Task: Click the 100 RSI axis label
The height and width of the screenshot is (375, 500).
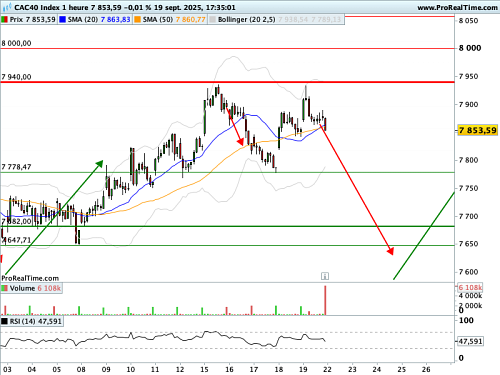Action: (466, 320)
